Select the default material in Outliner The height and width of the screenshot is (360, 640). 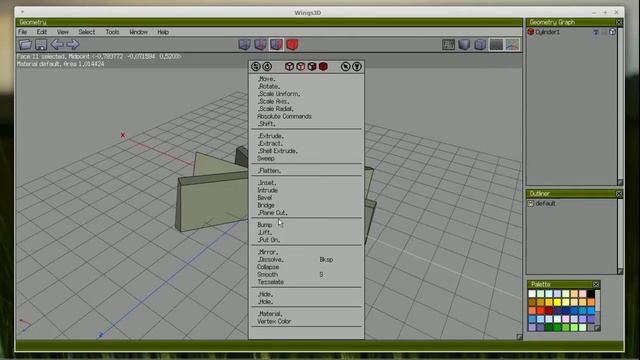[x=545, y=203]
